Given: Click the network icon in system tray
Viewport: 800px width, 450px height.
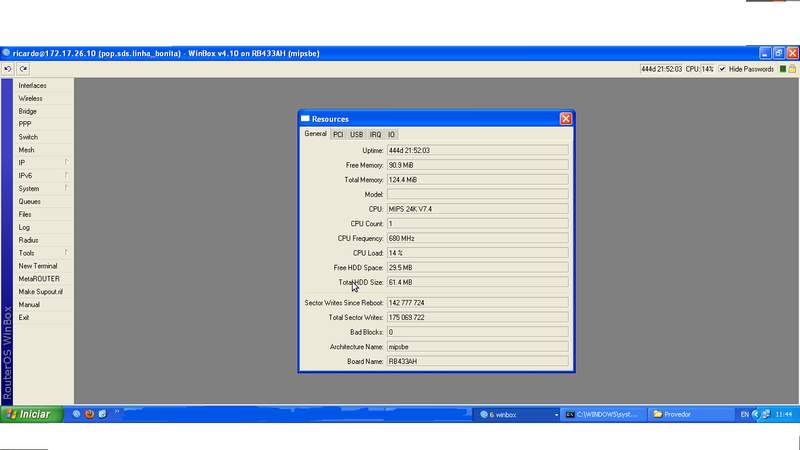Looking at the screenshot, I should point(765,415).
